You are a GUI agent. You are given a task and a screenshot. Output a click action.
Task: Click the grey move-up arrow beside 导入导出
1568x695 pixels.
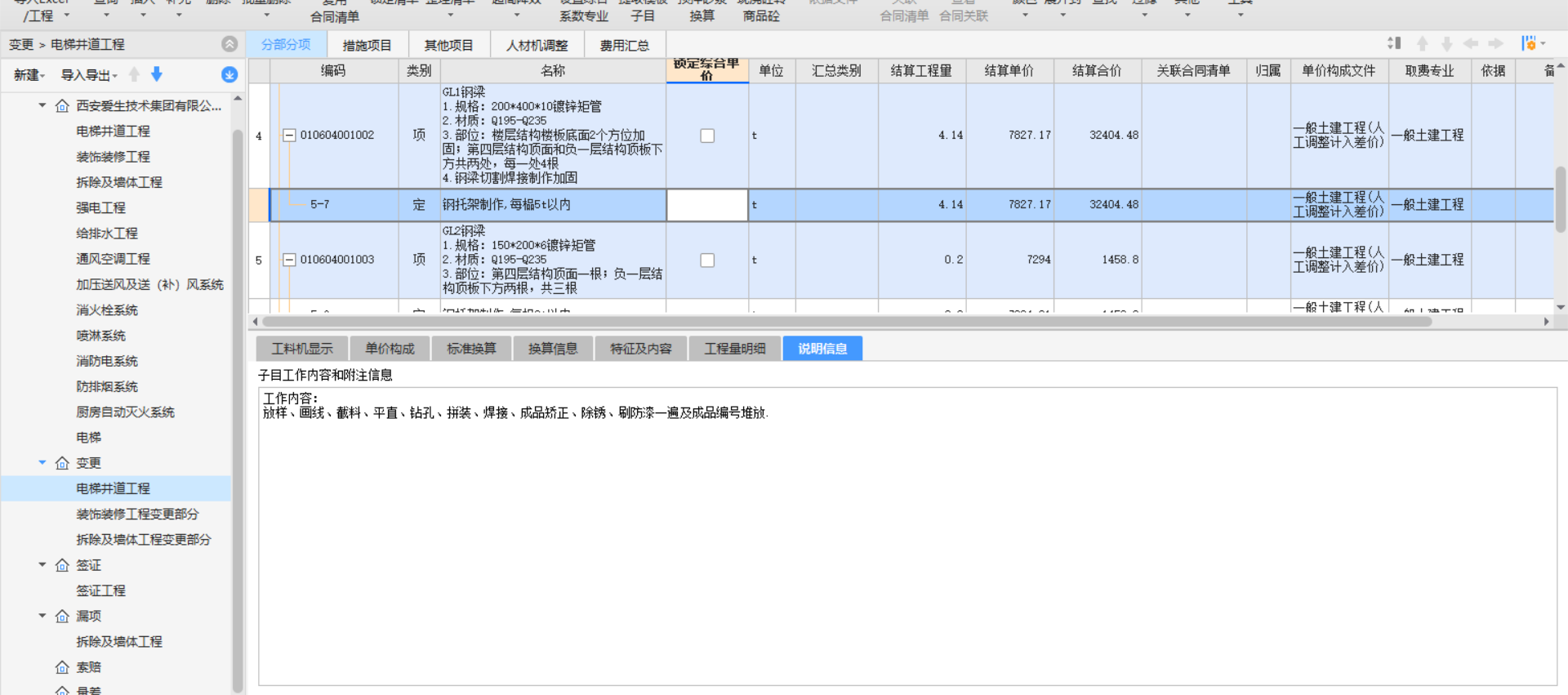click(134, 74)
